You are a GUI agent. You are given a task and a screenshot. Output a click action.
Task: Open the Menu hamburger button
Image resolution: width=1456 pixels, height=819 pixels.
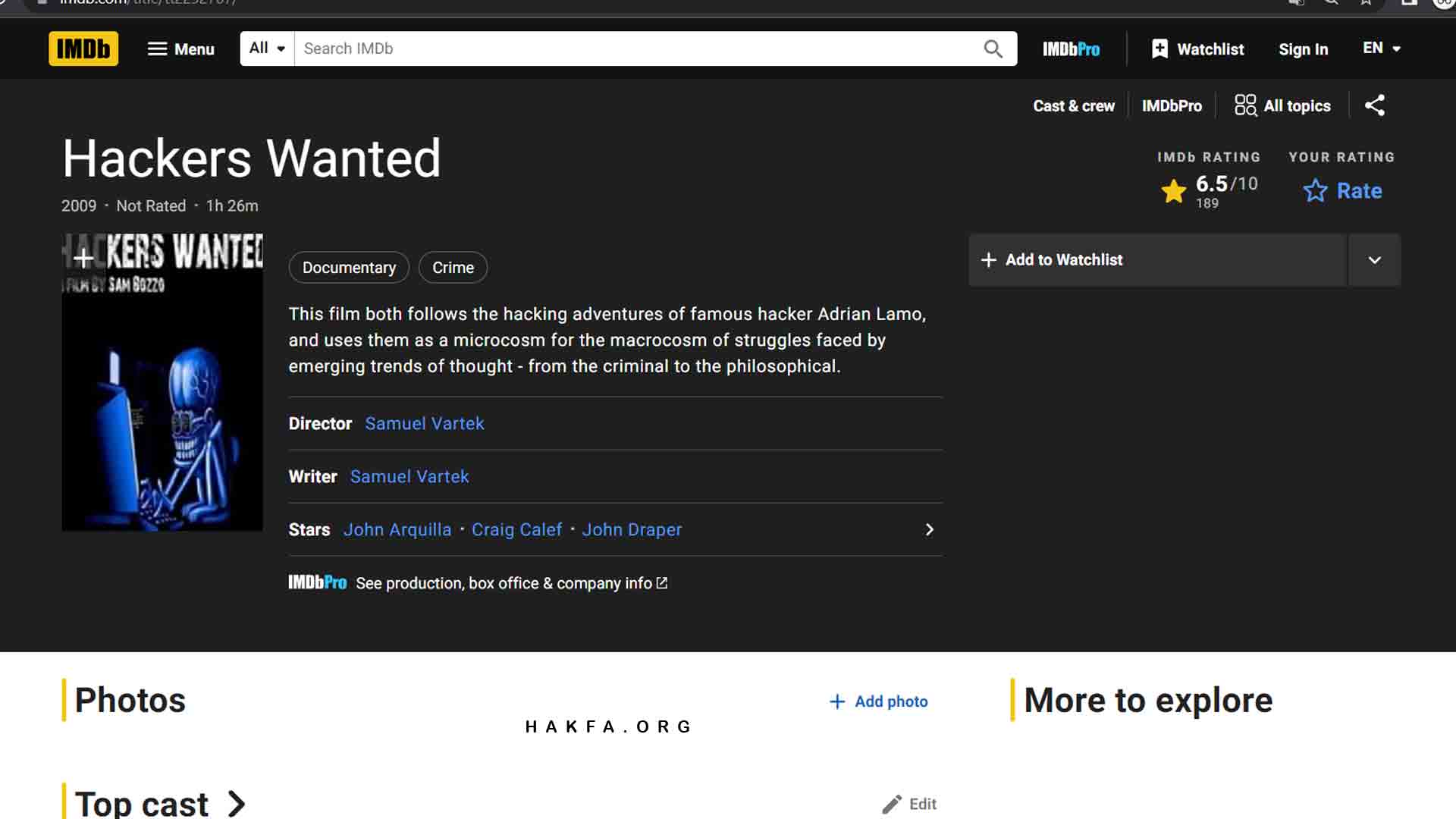click(x=180, y=49)
